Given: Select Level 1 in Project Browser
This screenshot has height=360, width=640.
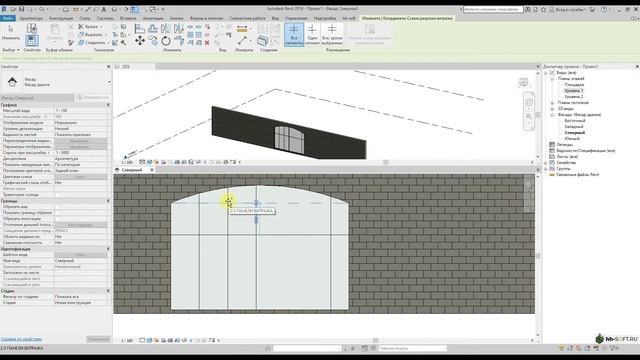Looking at the screenshot, I should [x=573, y=91].
